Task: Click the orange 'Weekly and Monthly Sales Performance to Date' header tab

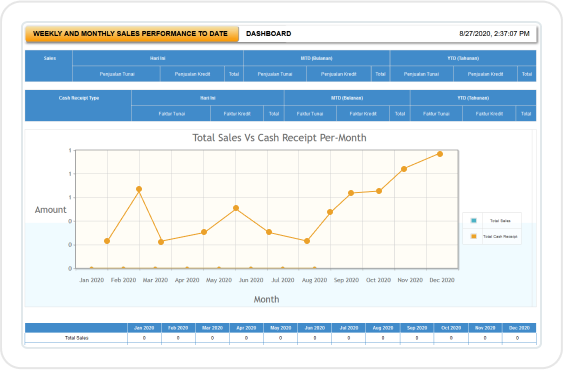Action: click(131, 34)
